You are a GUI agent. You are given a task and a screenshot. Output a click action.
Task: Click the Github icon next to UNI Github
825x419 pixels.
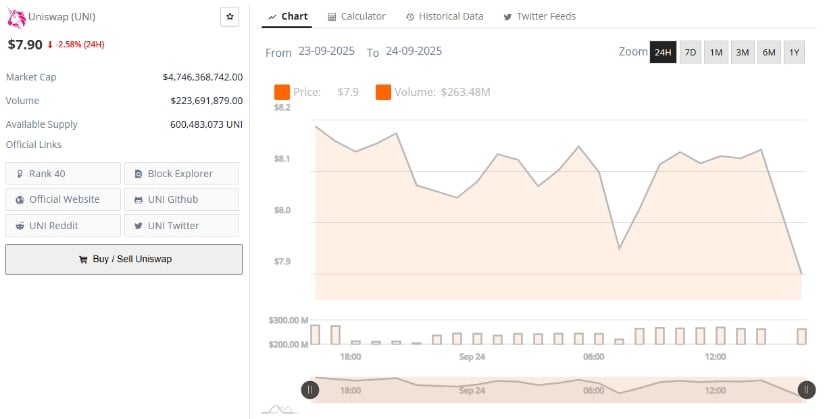(138, 200)
